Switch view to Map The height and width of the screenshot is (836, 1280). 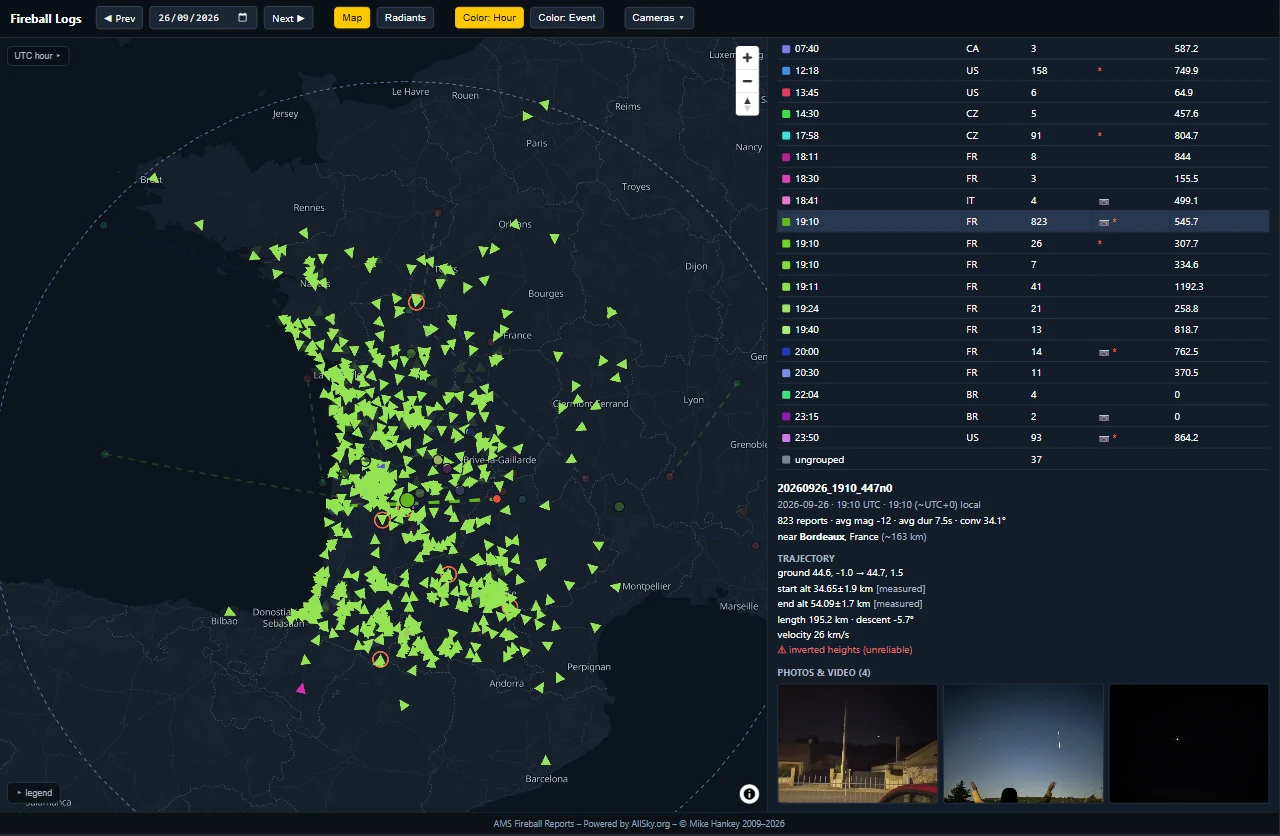coord(352,18)
